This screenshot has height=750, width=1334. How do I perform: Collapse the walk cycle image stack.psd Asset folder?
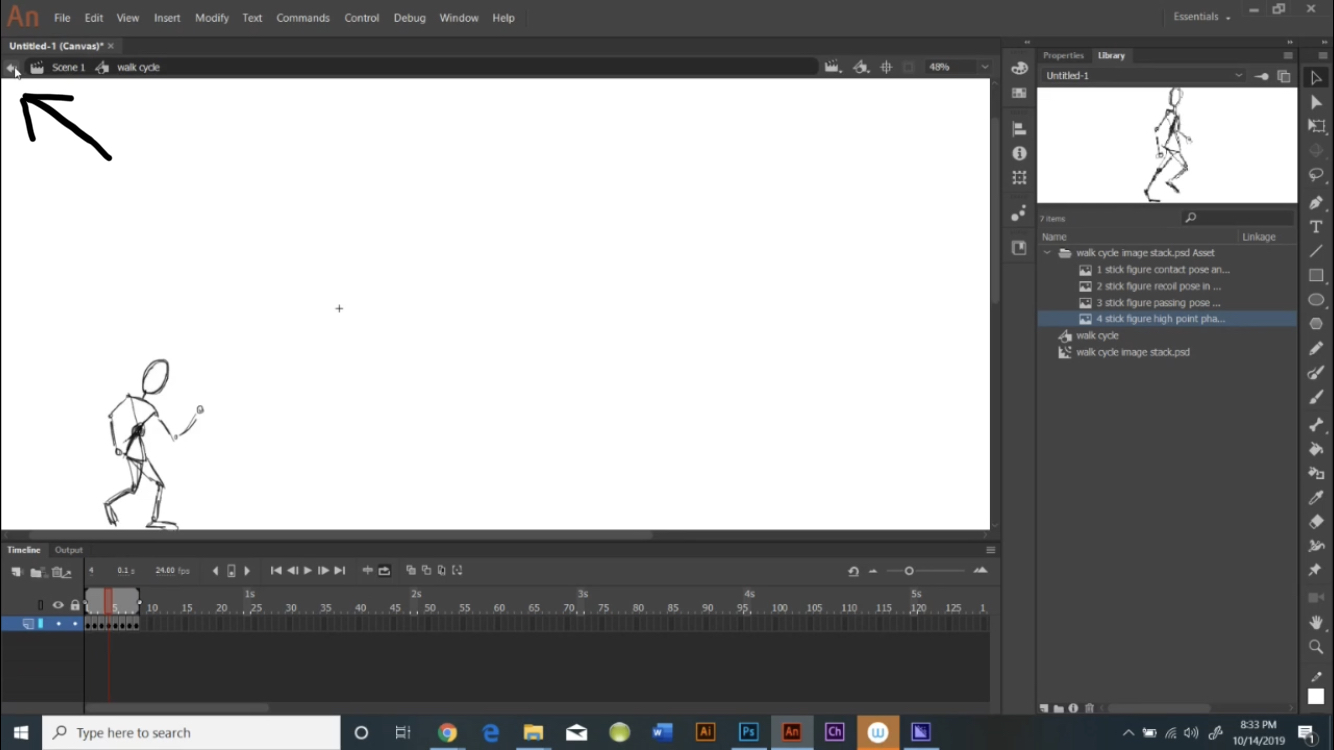tap(1045, 252)
